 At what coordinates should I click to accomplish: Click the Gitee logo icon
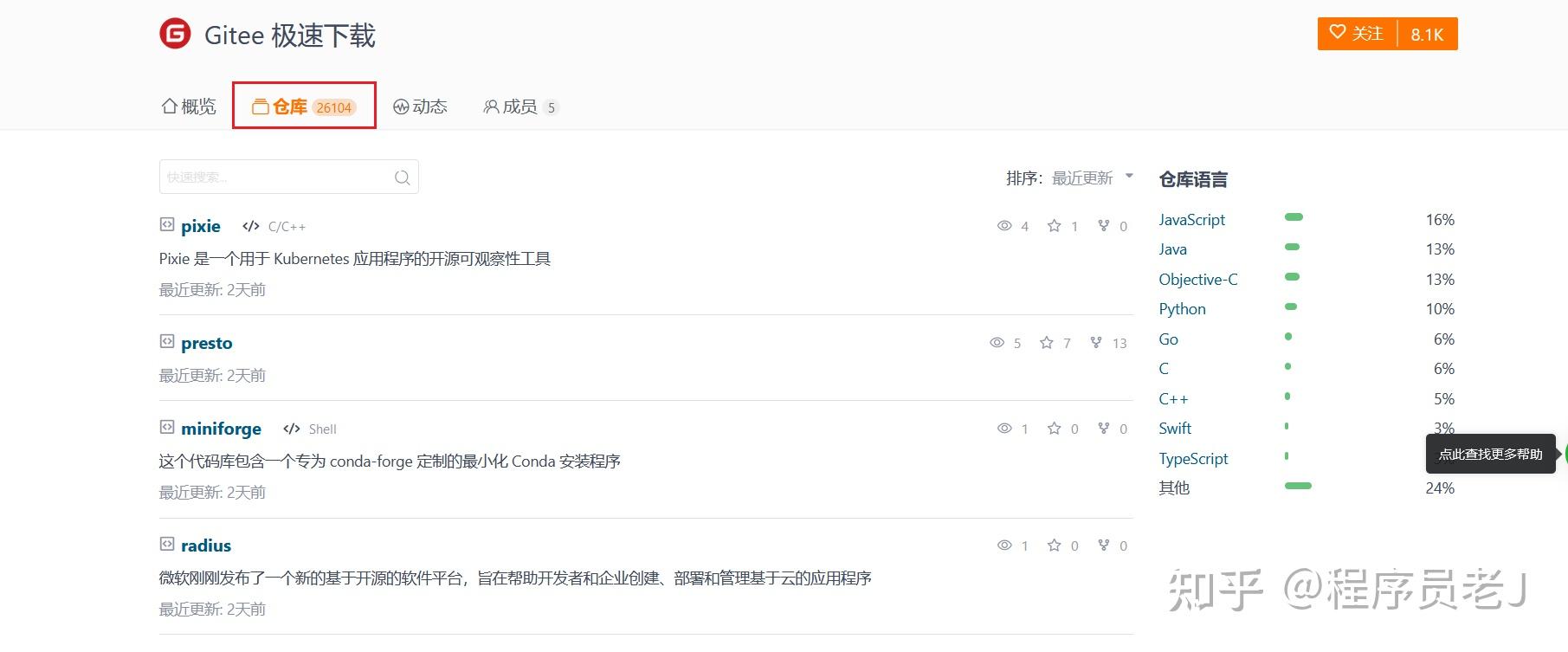[174, 35]
